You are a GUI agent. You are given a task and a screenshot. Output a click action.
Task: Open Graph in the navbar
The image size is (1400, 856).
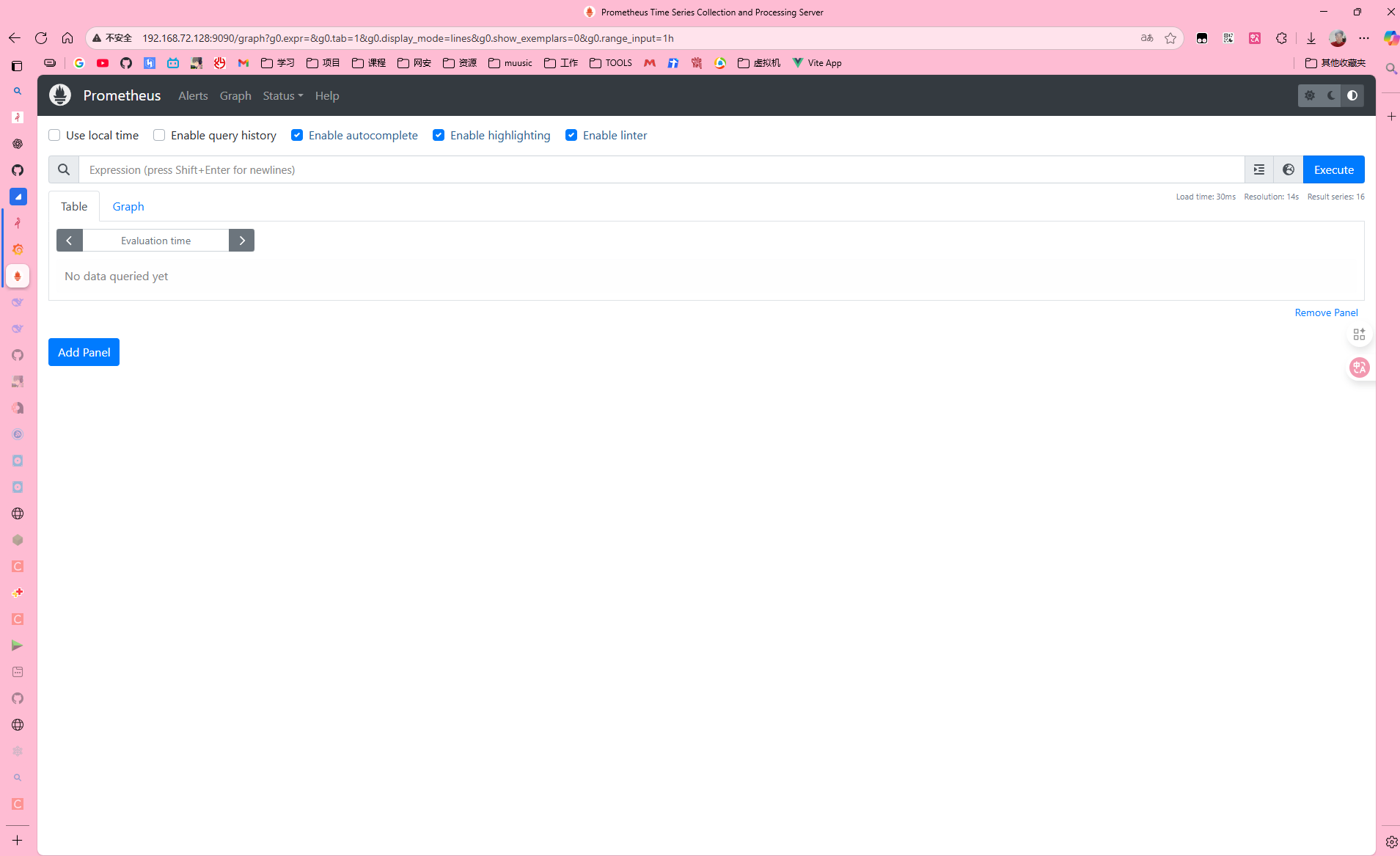[x=235, y=96]
